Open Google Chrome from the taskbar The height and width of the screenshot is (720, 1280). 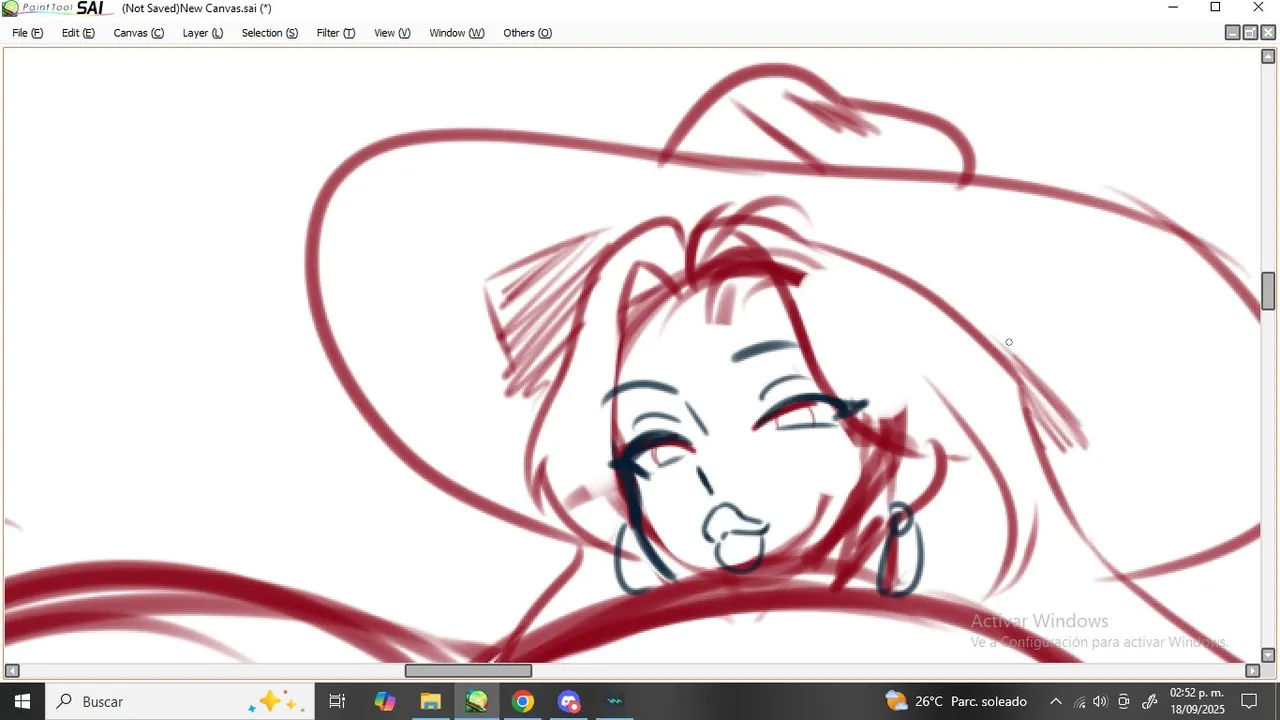[522, 702]
